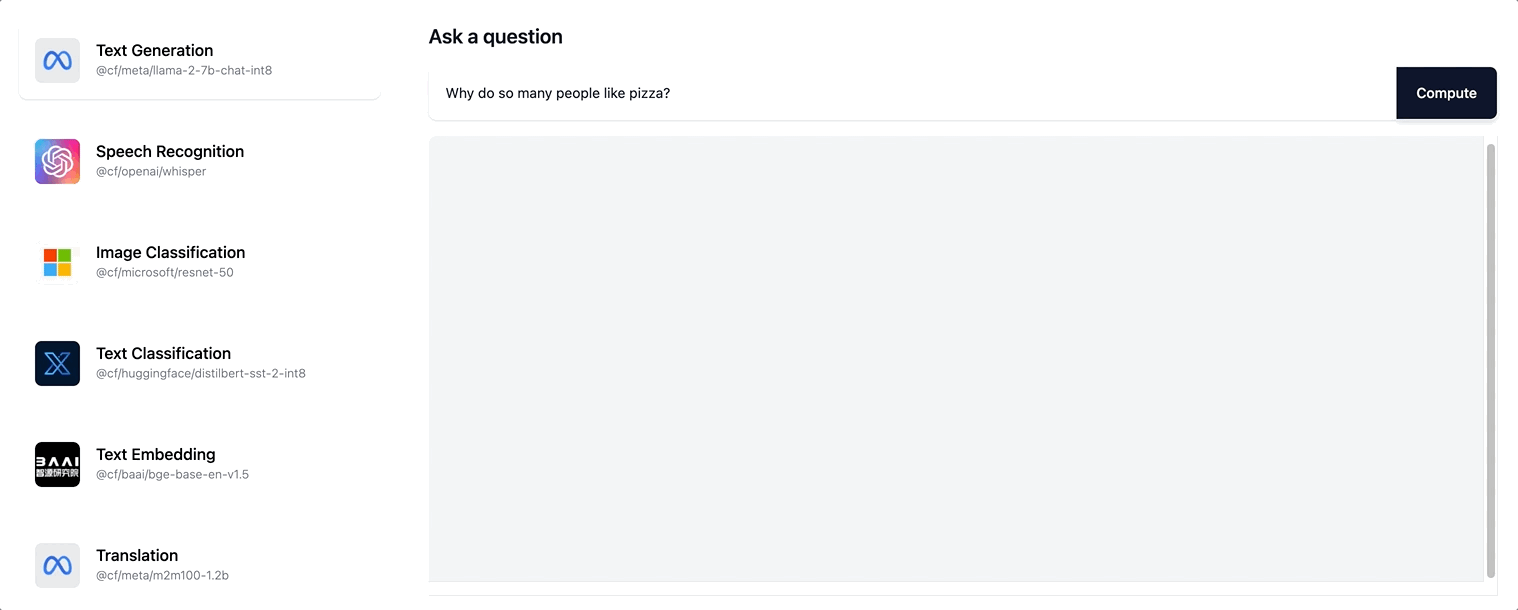Focus the question input field
Viewport: 1518px width, 610px height.
click(x=912, y=93)
